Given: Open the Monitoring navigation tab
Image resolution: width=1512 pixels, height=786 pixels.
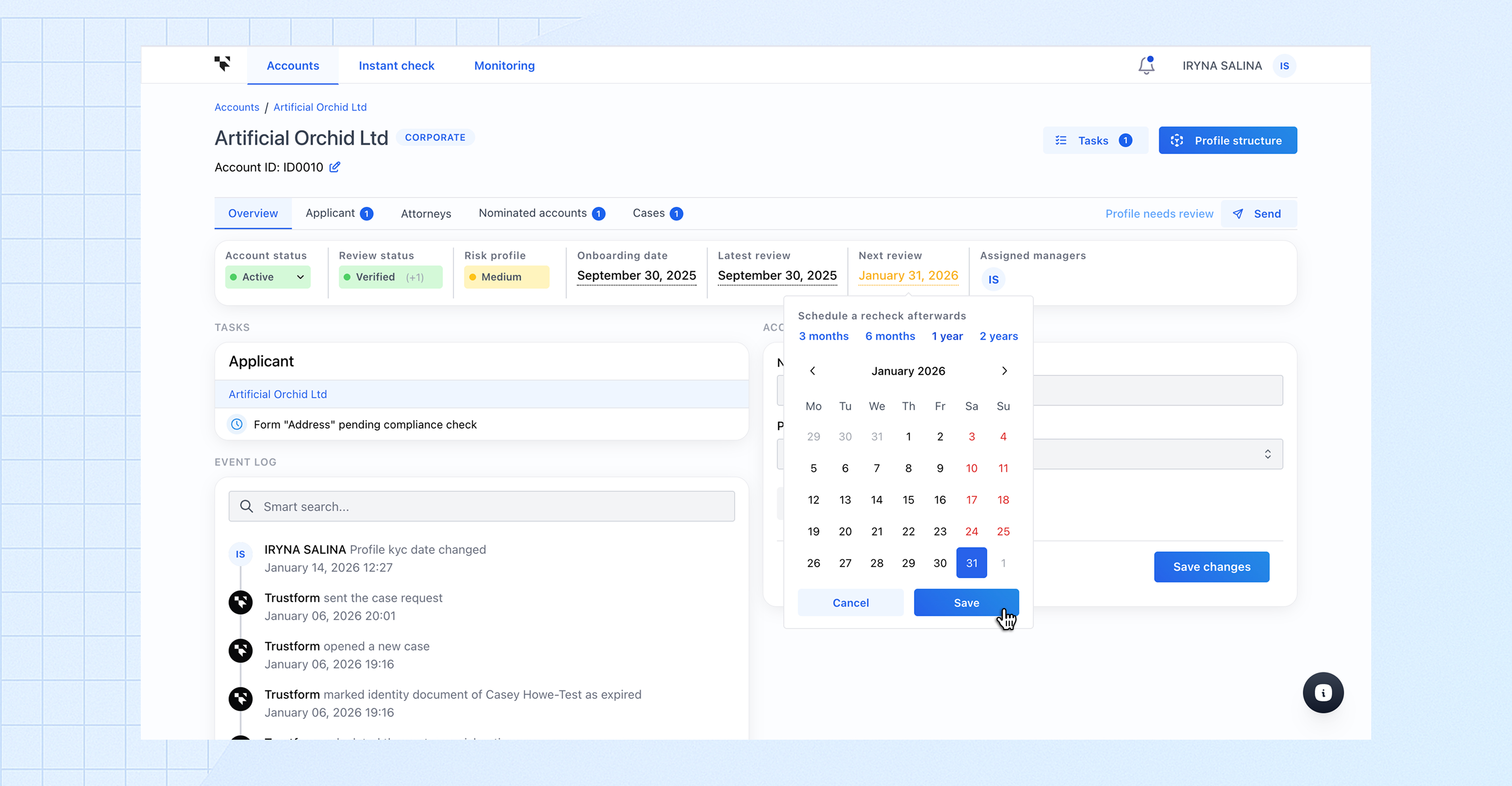Looking at the screenshot, I should (x=504, y=65).
